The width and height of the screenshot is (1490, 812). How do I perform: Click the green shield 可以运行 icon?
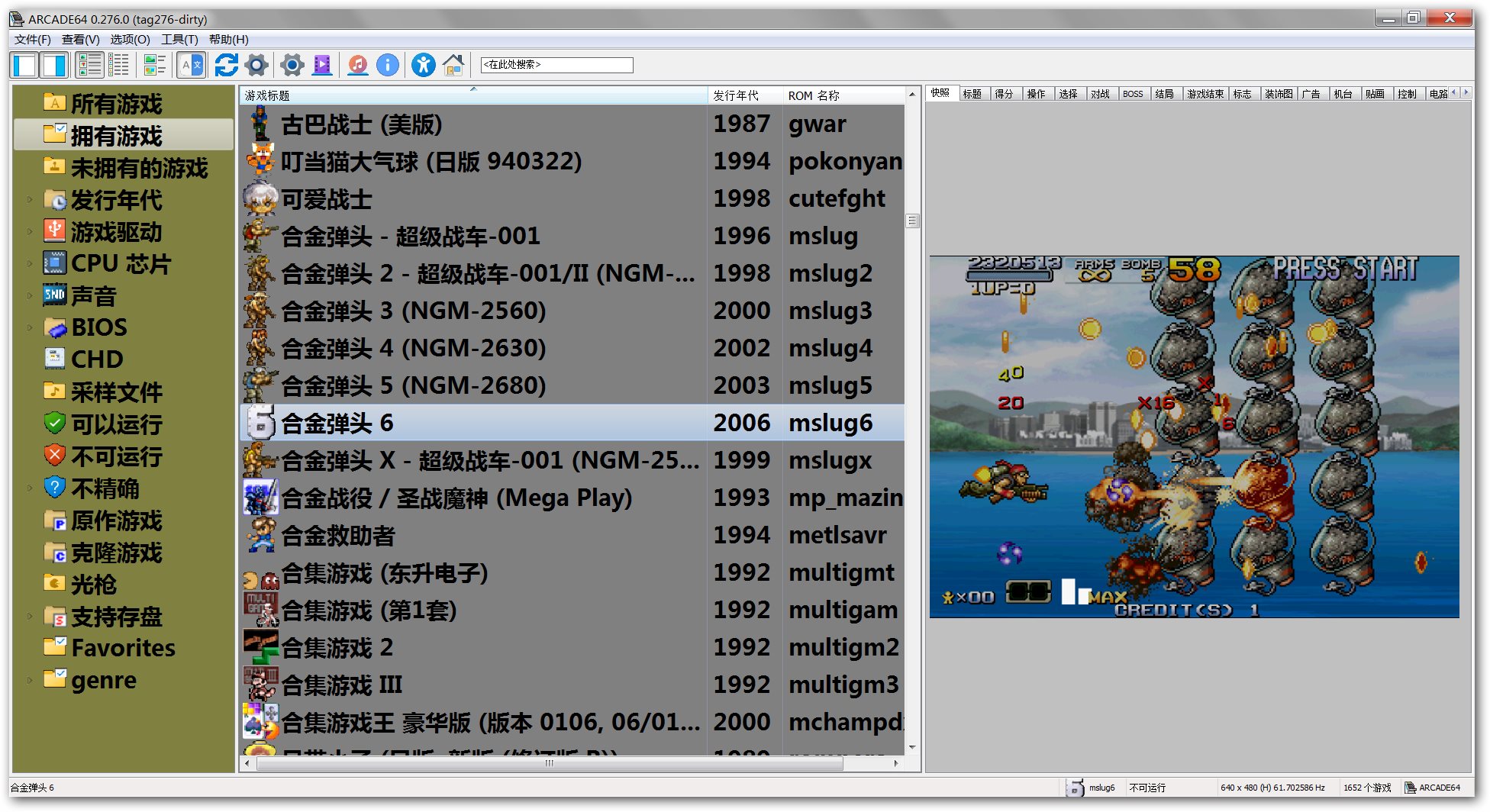(x=55, y=424)
